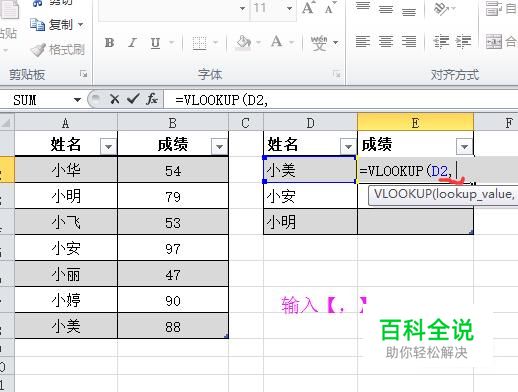Toggle Bold formatting
Viewport: 518px width, 392px height.
109,43
